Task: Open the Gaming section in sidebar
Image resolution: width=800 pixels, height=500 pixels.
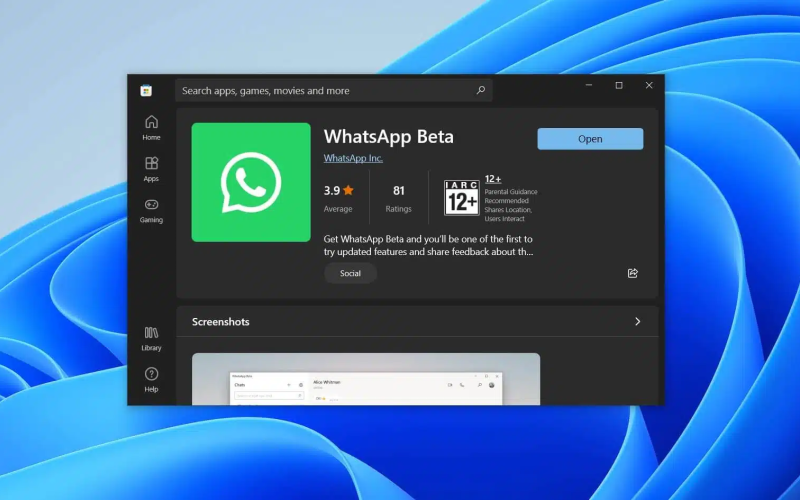Action: coord(151,210)
